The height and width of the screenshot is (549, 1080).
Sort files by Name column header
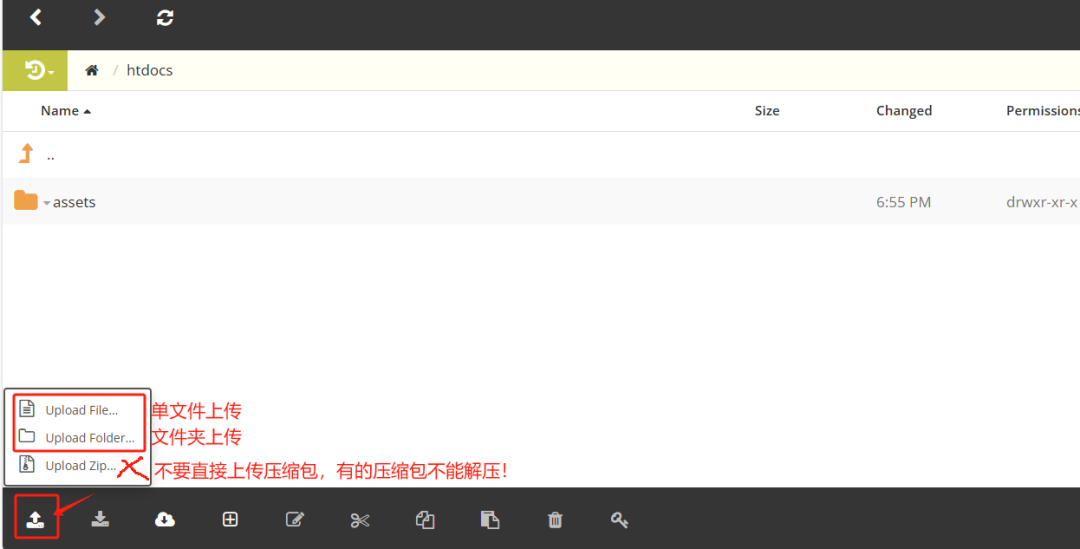60,111
